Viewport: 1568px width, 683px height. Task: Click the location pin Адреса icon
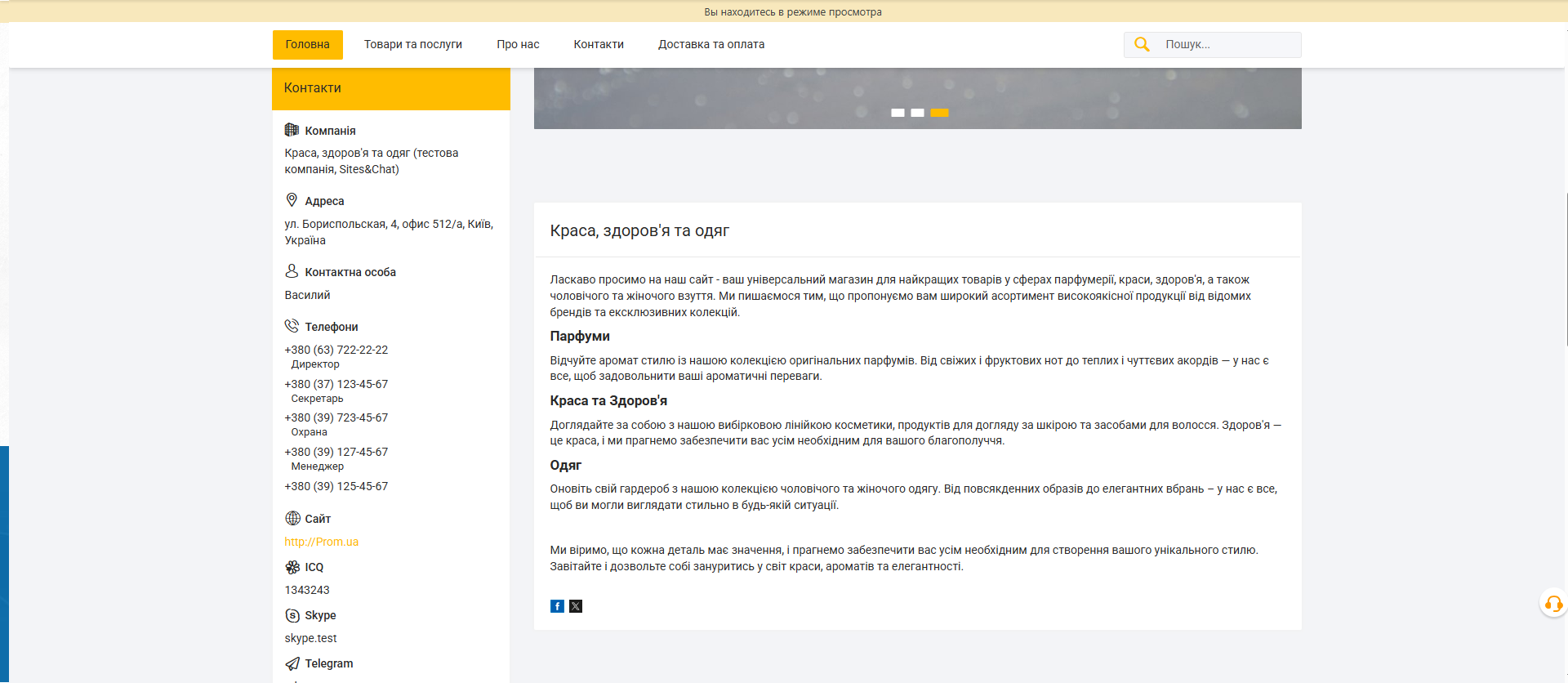(292, 200)
